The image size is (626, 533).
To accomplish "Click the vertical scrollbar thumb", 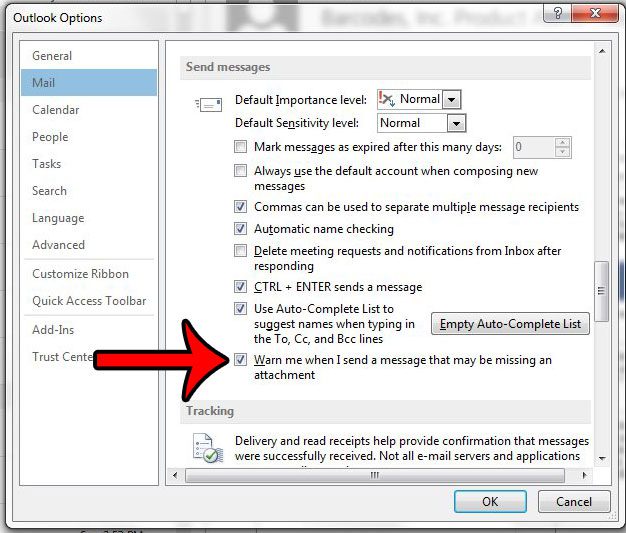I will pos(601,291).
